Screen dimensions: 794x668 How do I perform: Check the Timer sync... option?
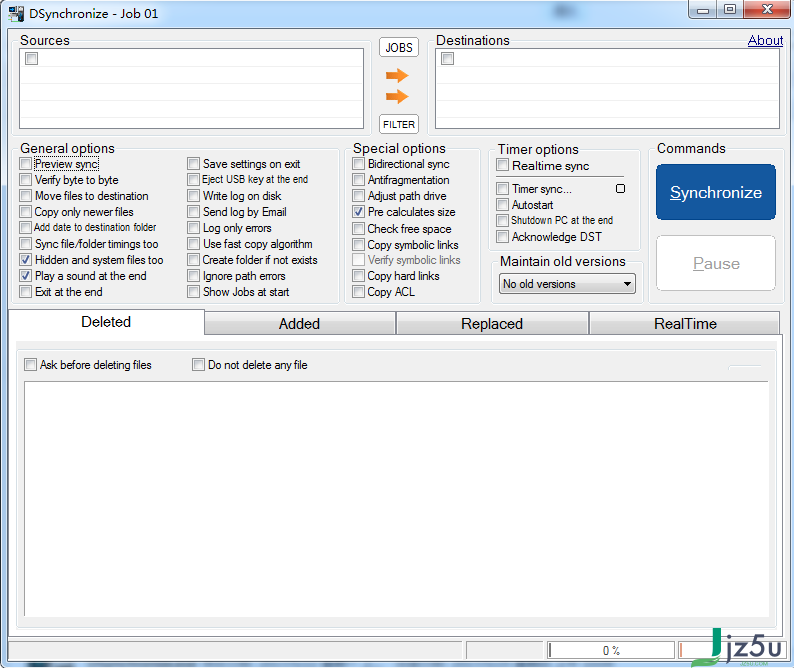(503, 189)
